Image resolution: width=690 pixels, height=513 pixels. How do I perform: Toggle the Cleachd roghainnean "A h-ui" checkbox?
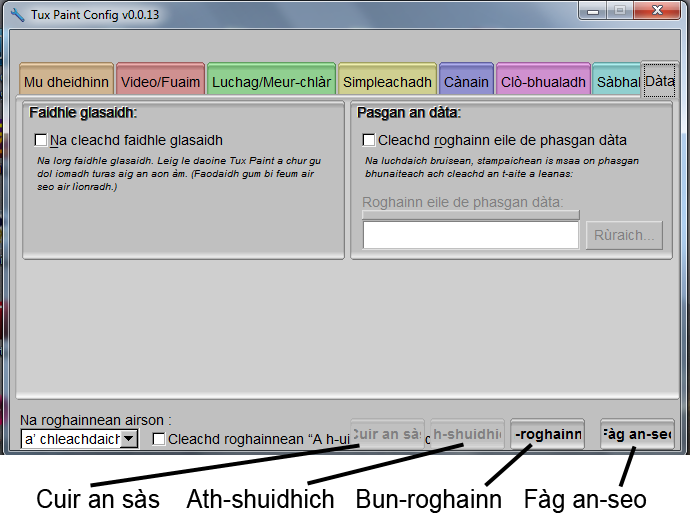[x=159, y=439]
